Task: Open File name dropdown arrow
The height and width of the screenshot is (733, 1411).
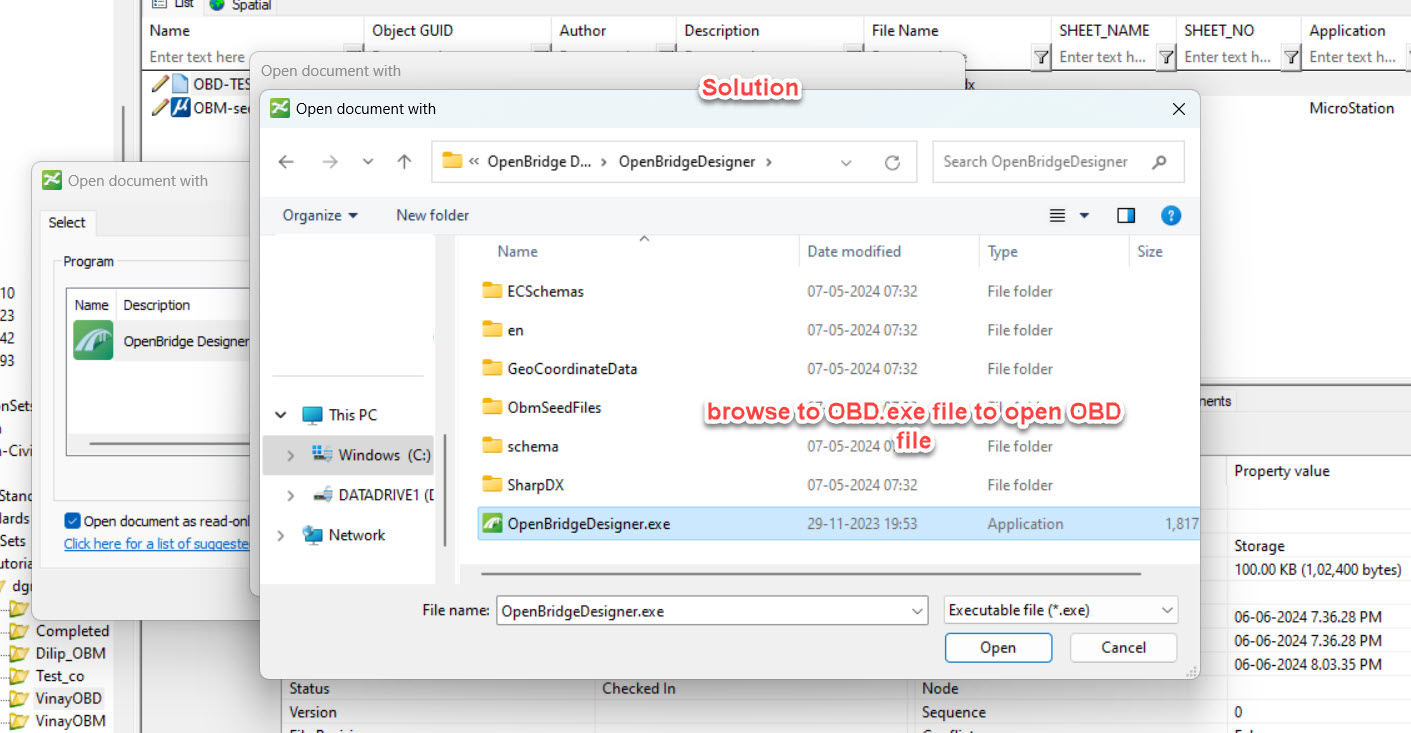Action: tap(917, 610)
